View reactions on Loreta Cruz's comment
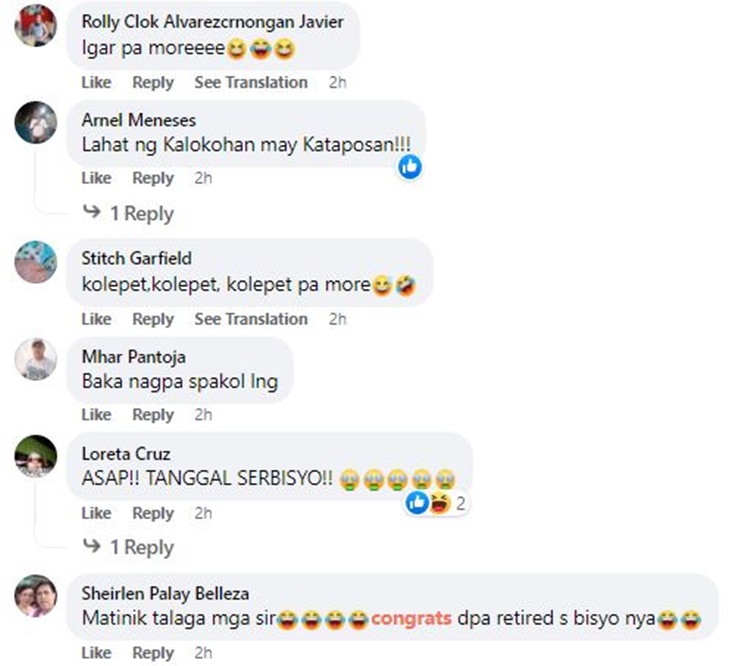The width and height of the screenshot is (750, 666). point(435,503)
